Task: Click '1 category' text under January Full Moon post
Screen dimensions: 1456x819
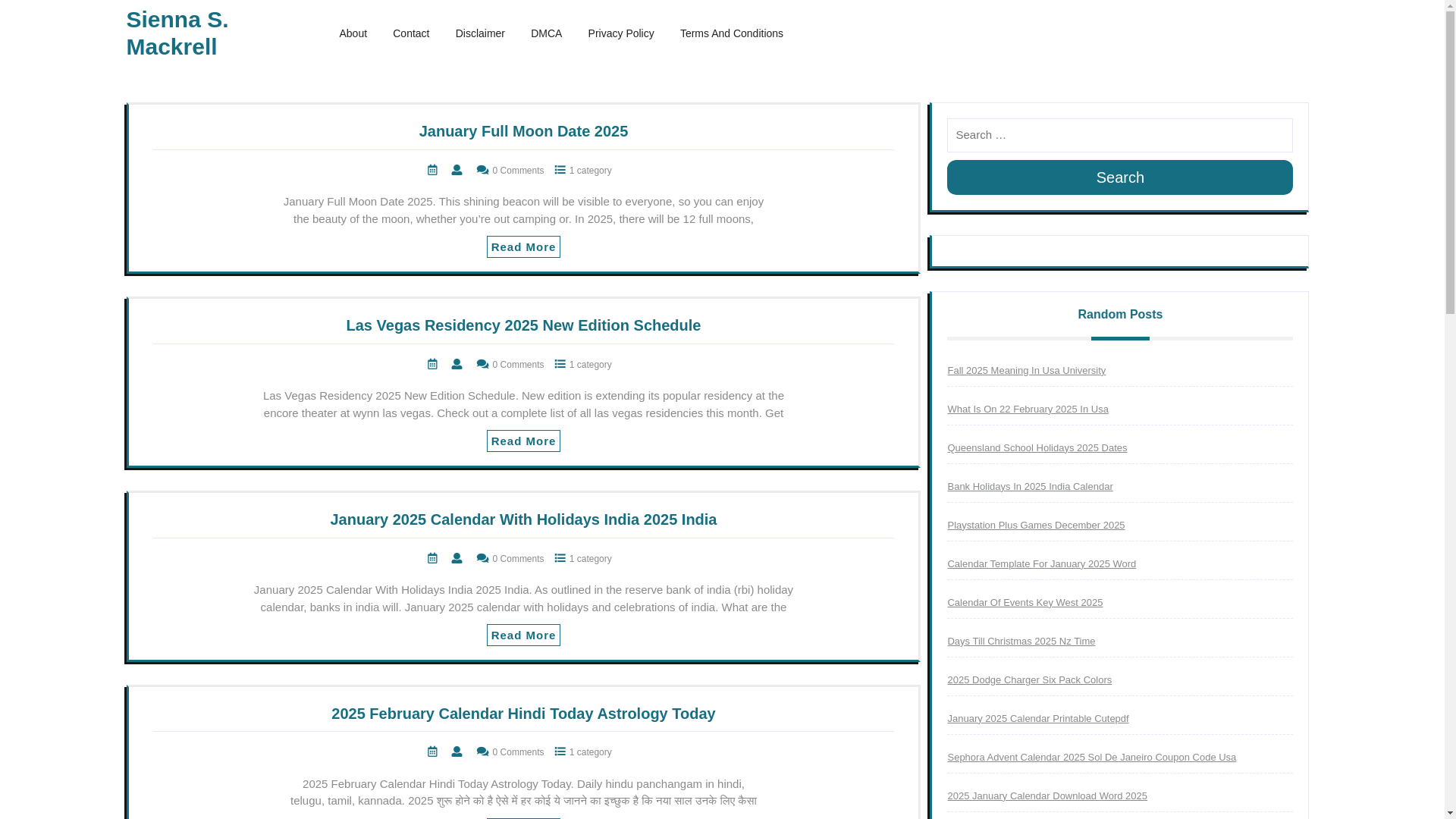Action: click(x=590, y=171)
